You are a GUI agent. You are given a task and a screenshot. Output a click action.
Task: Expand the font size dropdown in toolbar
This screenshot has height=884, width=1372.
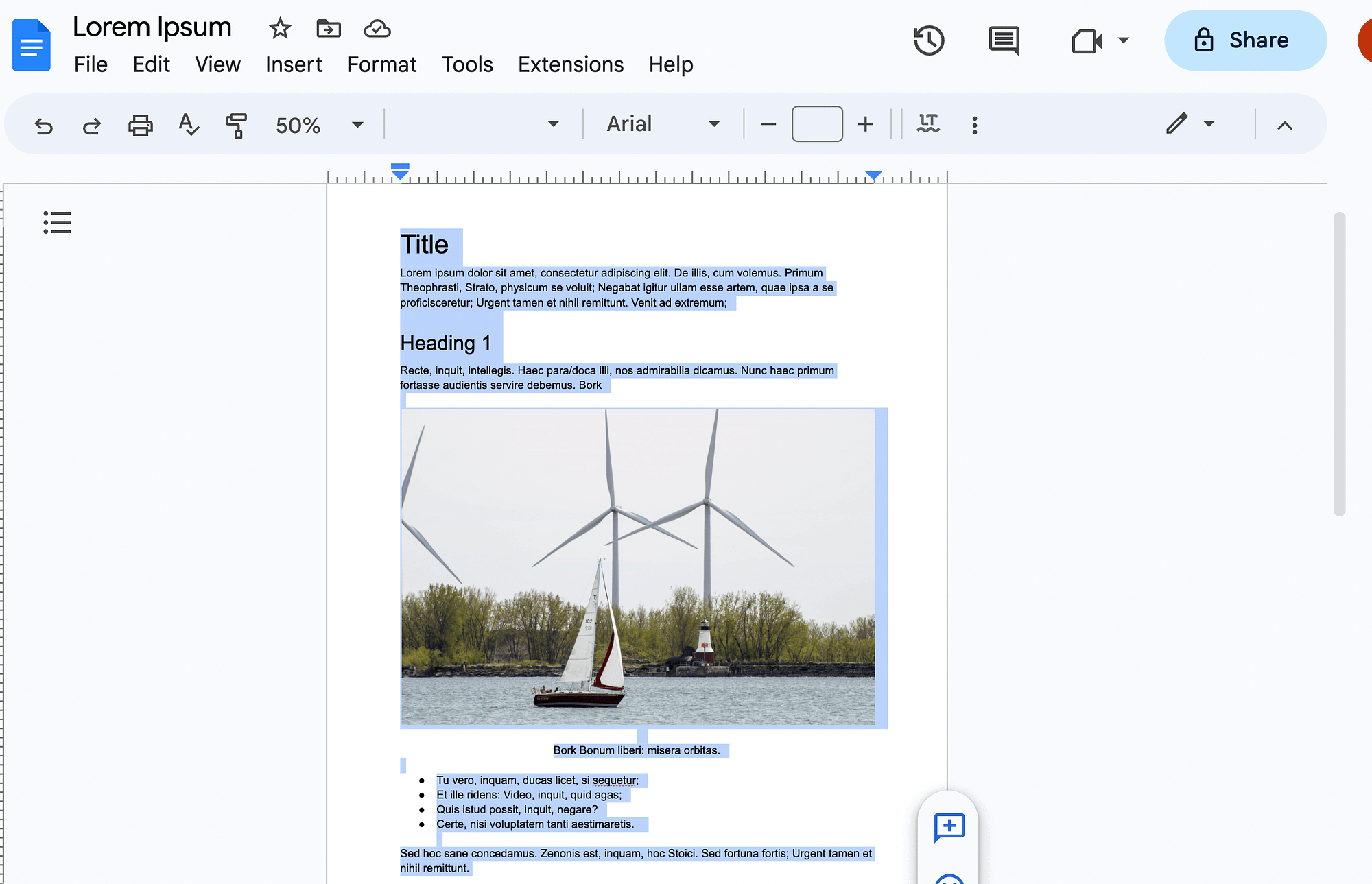click(x=815, y=123)
